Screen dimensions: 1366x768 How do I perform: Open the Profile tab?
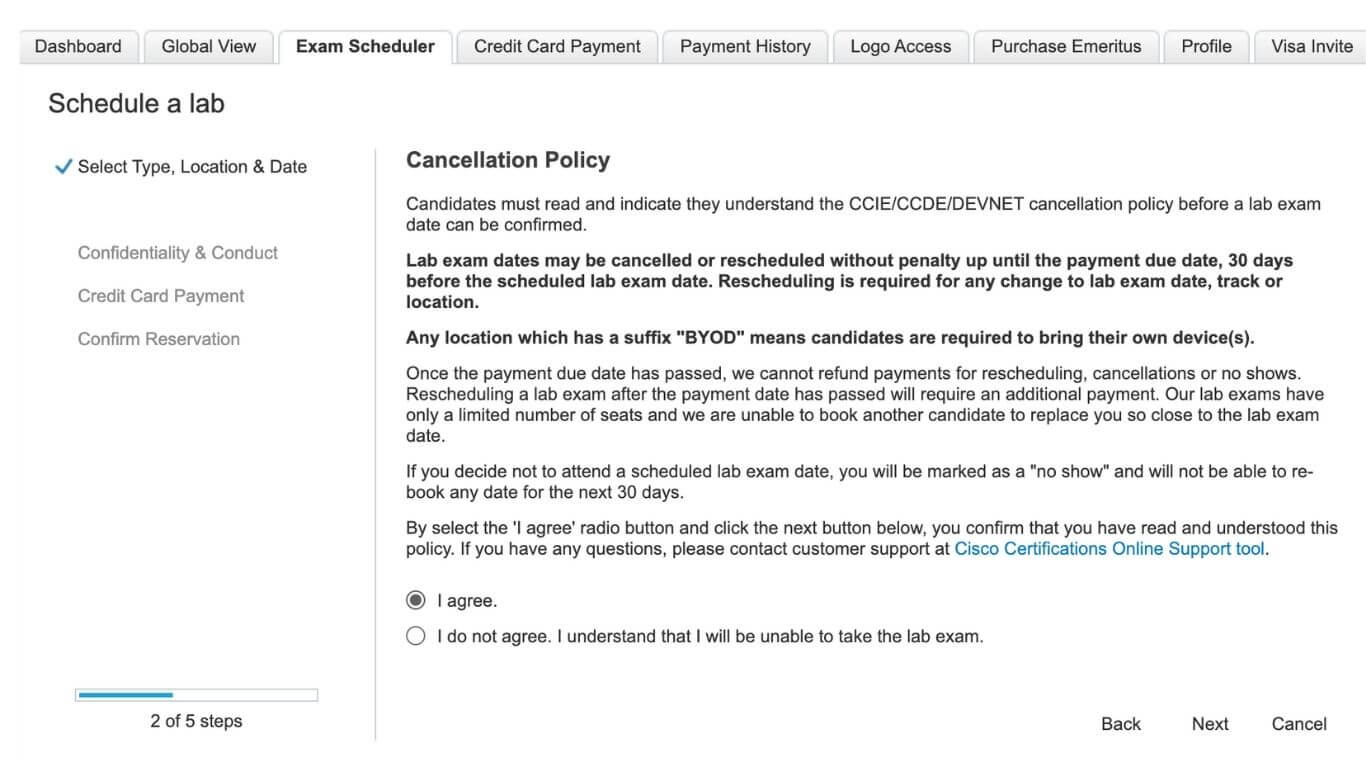[1206, 46]
